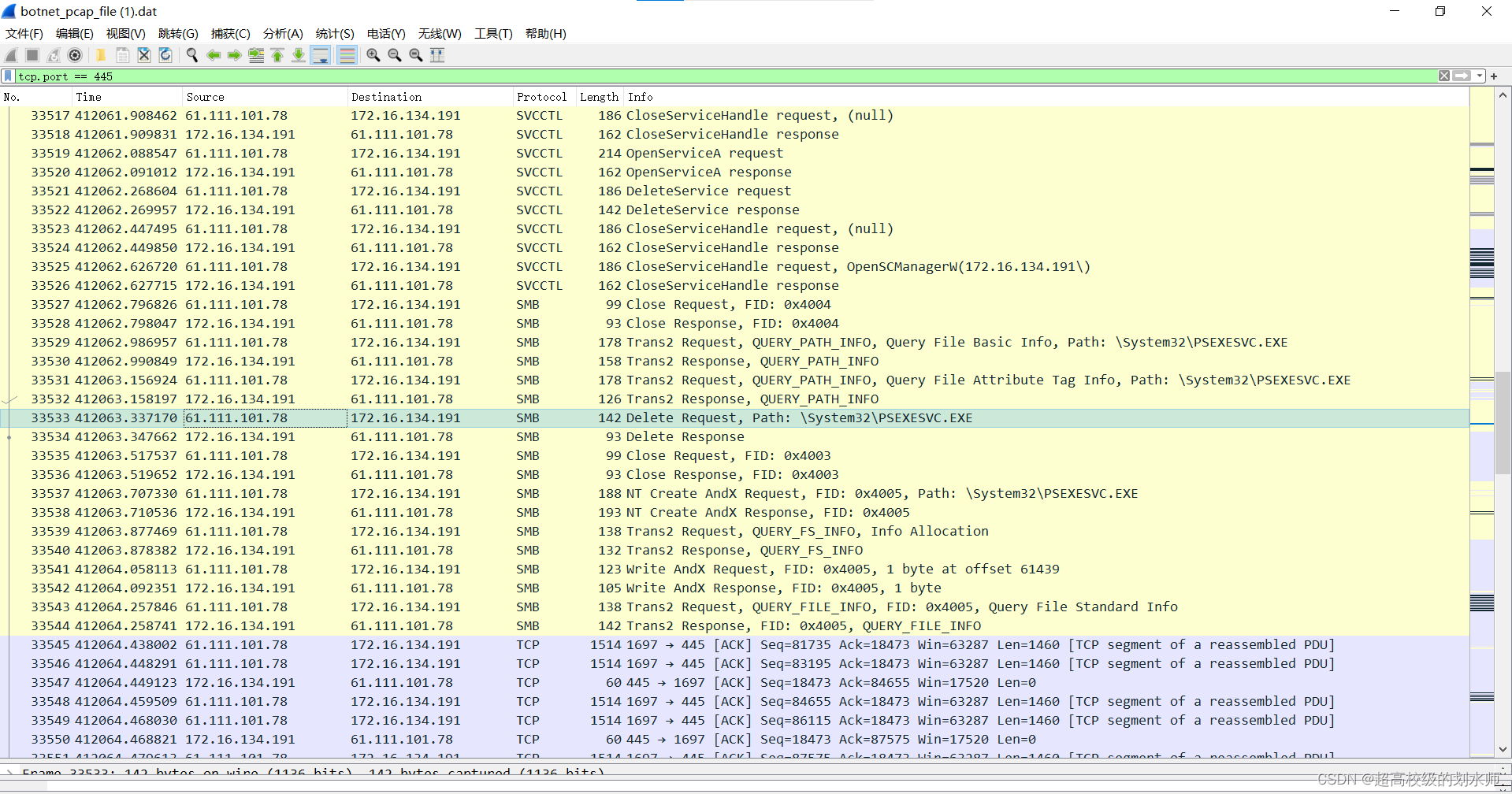The width and height of the screenshot is (1512, 794).
Task: Open the display filter bookmark menu
Action: click(8, 76)
